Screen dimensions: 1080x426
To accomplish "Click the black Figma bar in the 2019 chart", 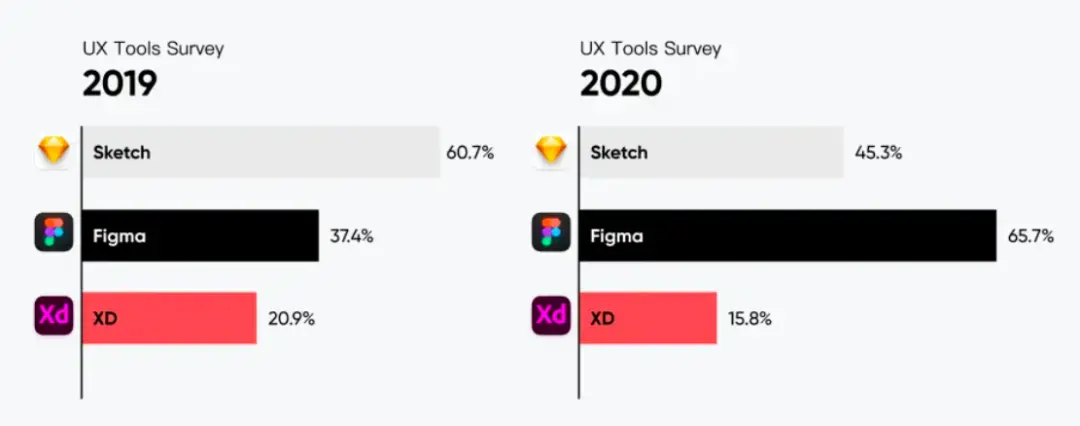I will 200,235.
